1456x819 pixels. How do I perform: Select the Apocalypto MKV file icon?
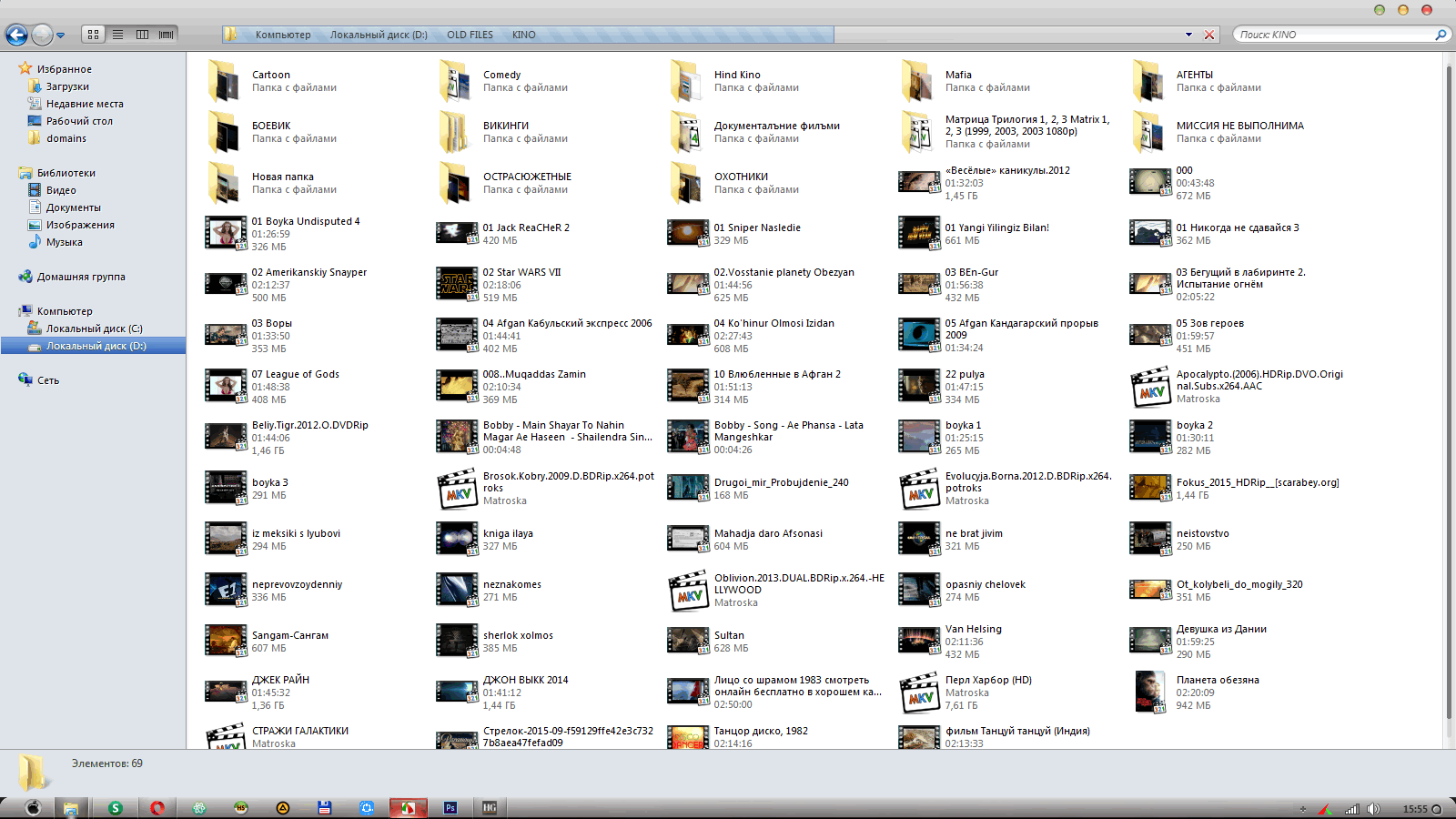pyautogui.click(x=1150, y=387)
